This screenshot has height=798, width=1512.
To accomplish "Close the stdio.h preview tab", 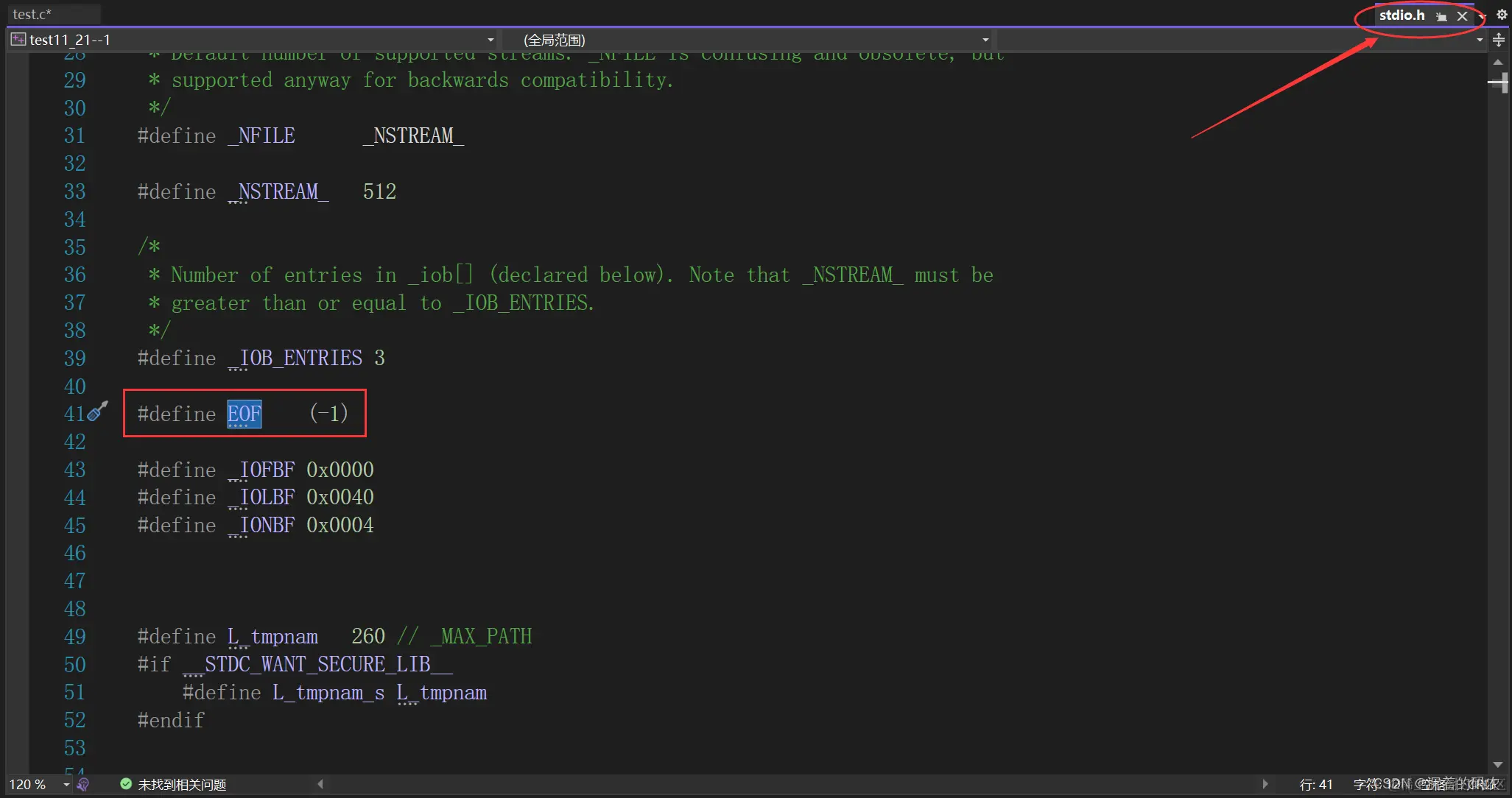I will click(1462, 16).
